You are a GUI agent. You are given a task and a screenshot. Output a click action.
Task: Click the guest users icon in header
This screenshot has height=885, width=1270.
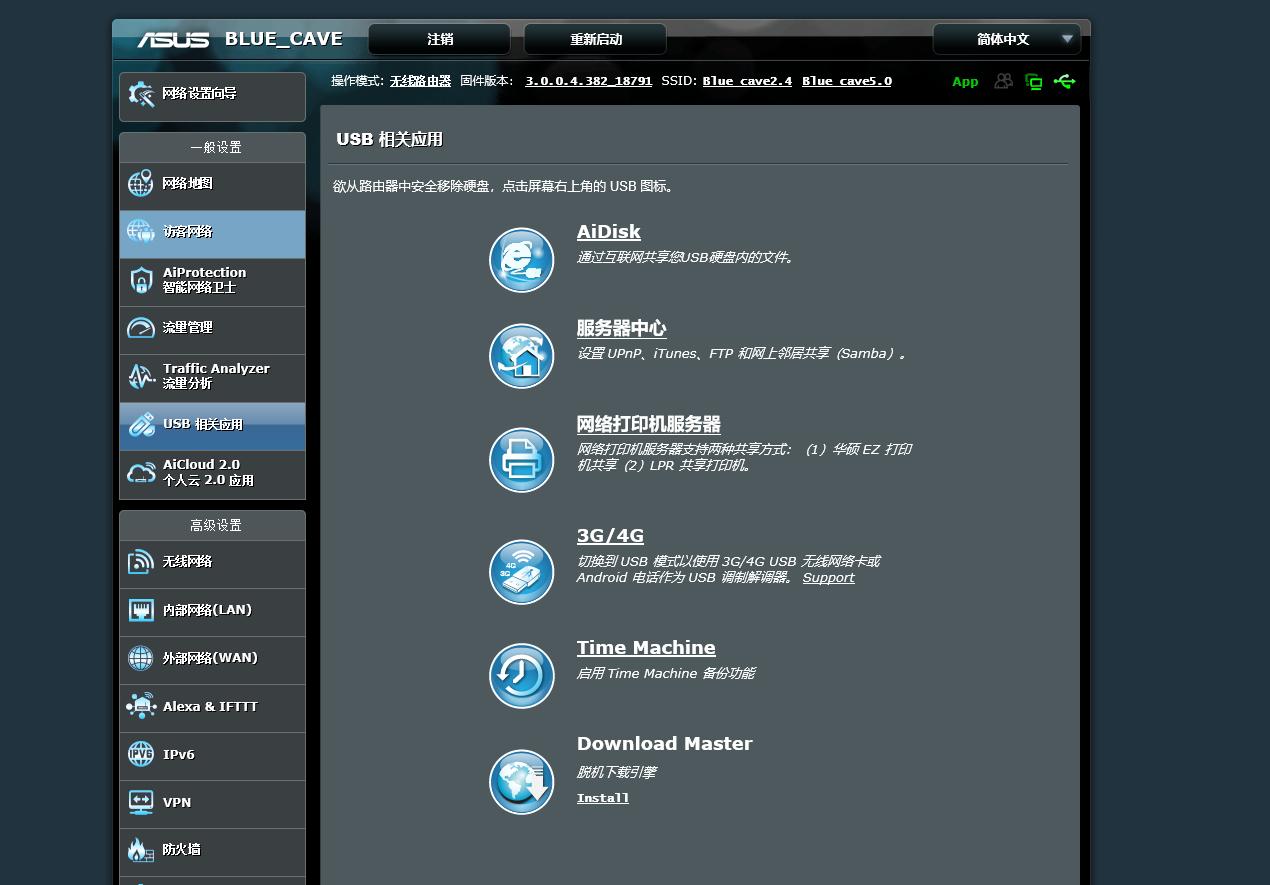pyautogui.click(x=1003, y=81)
